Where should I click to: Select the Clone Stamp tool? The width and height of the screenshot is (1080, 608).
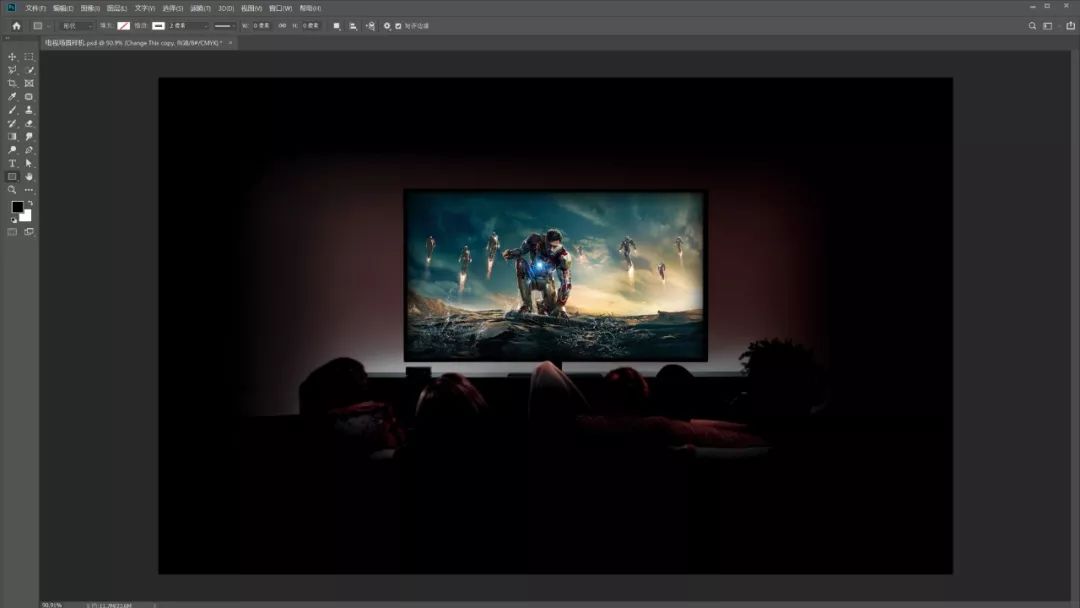coord(29,109)
